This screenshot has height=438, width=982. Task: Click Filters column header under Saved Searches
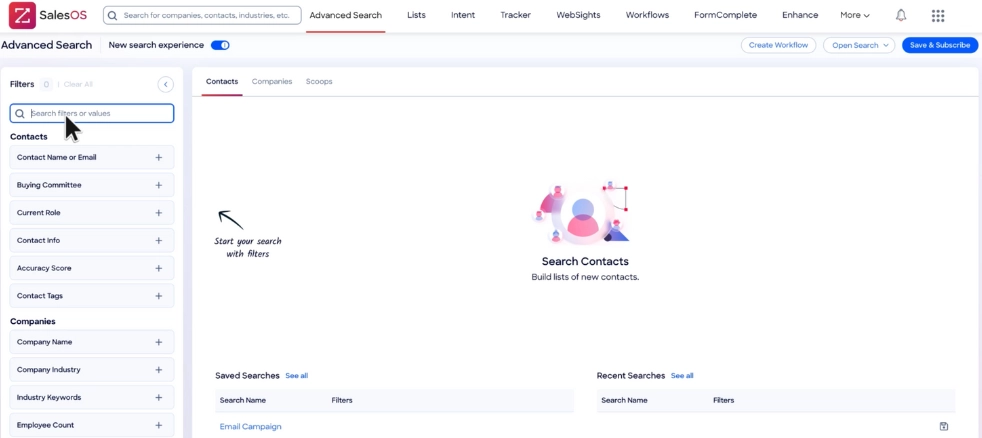[342, 400]
